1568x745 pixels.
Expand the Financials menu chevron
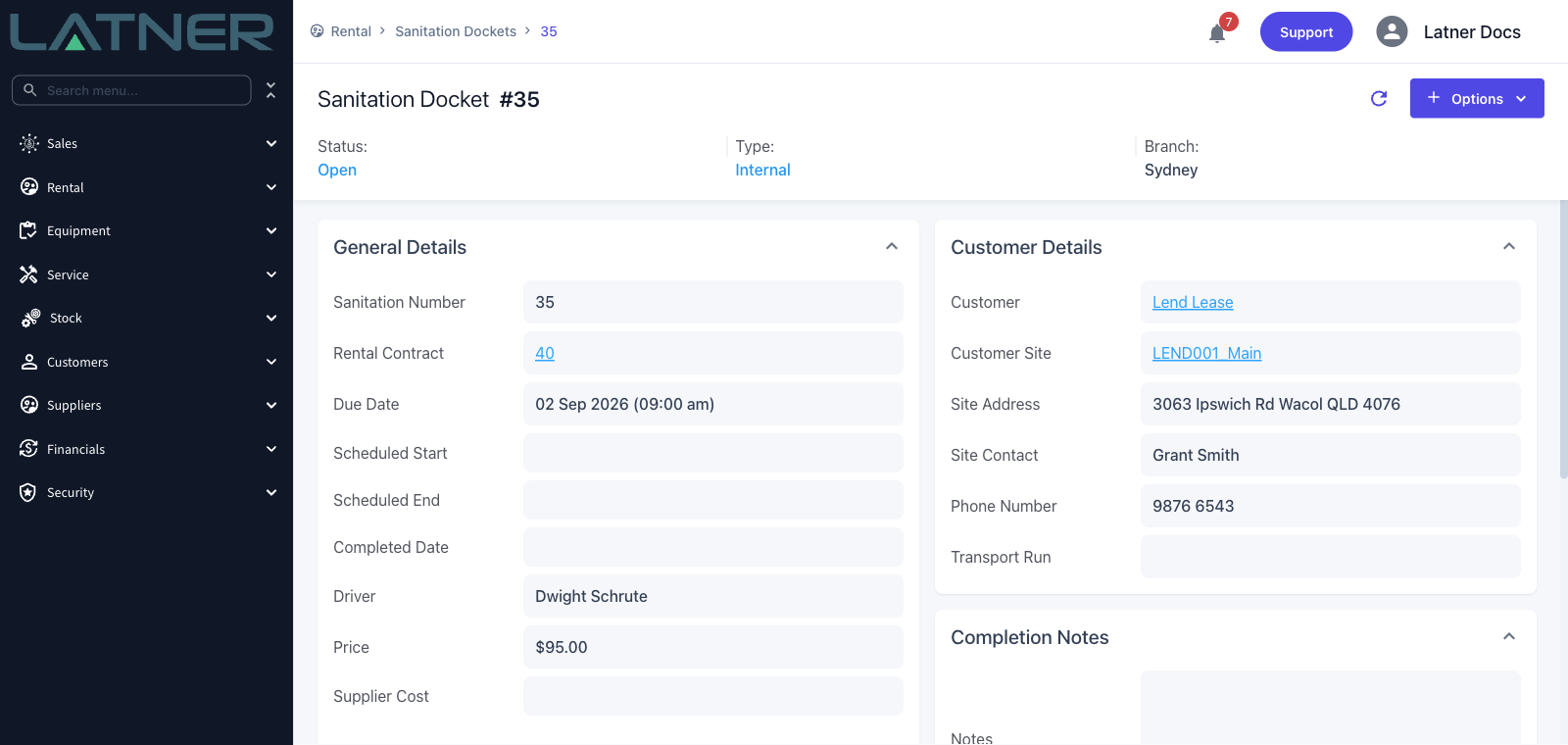click(271, 449)
